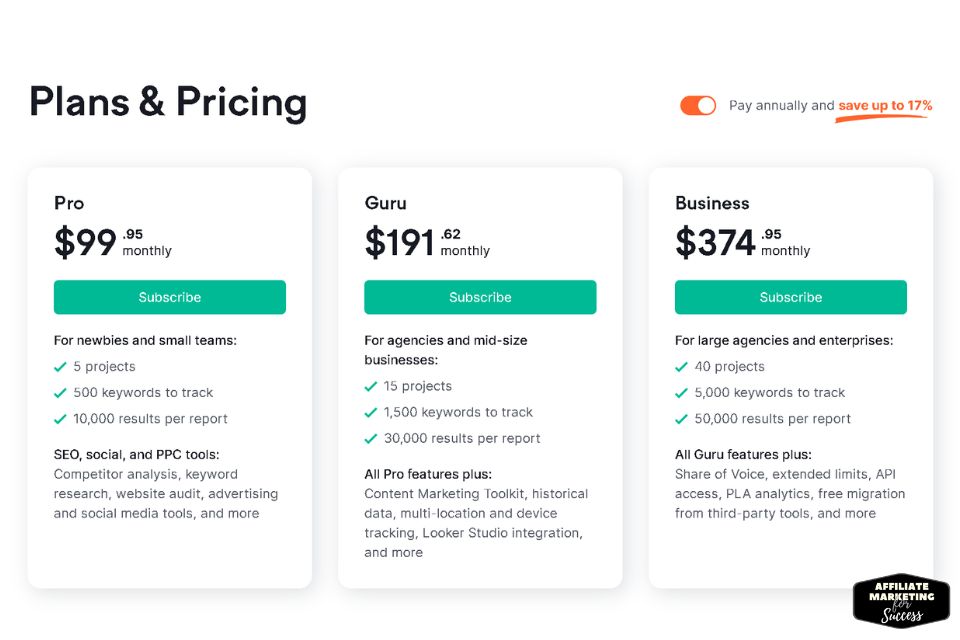Click the checkmark beside 1,500 keywords to track
This screenshot has height=640, width=960.
370,413
